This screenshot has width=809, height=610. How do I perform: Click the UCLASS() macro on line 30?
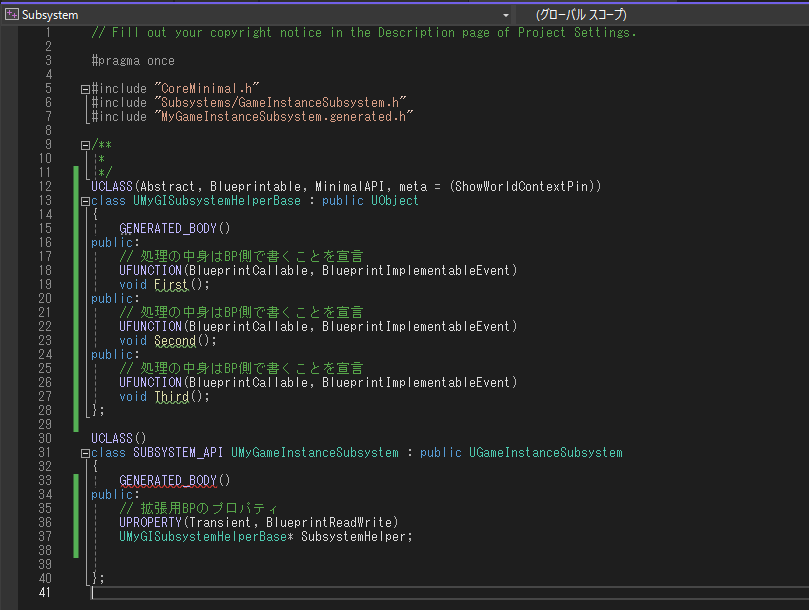(x=119, y=439)
